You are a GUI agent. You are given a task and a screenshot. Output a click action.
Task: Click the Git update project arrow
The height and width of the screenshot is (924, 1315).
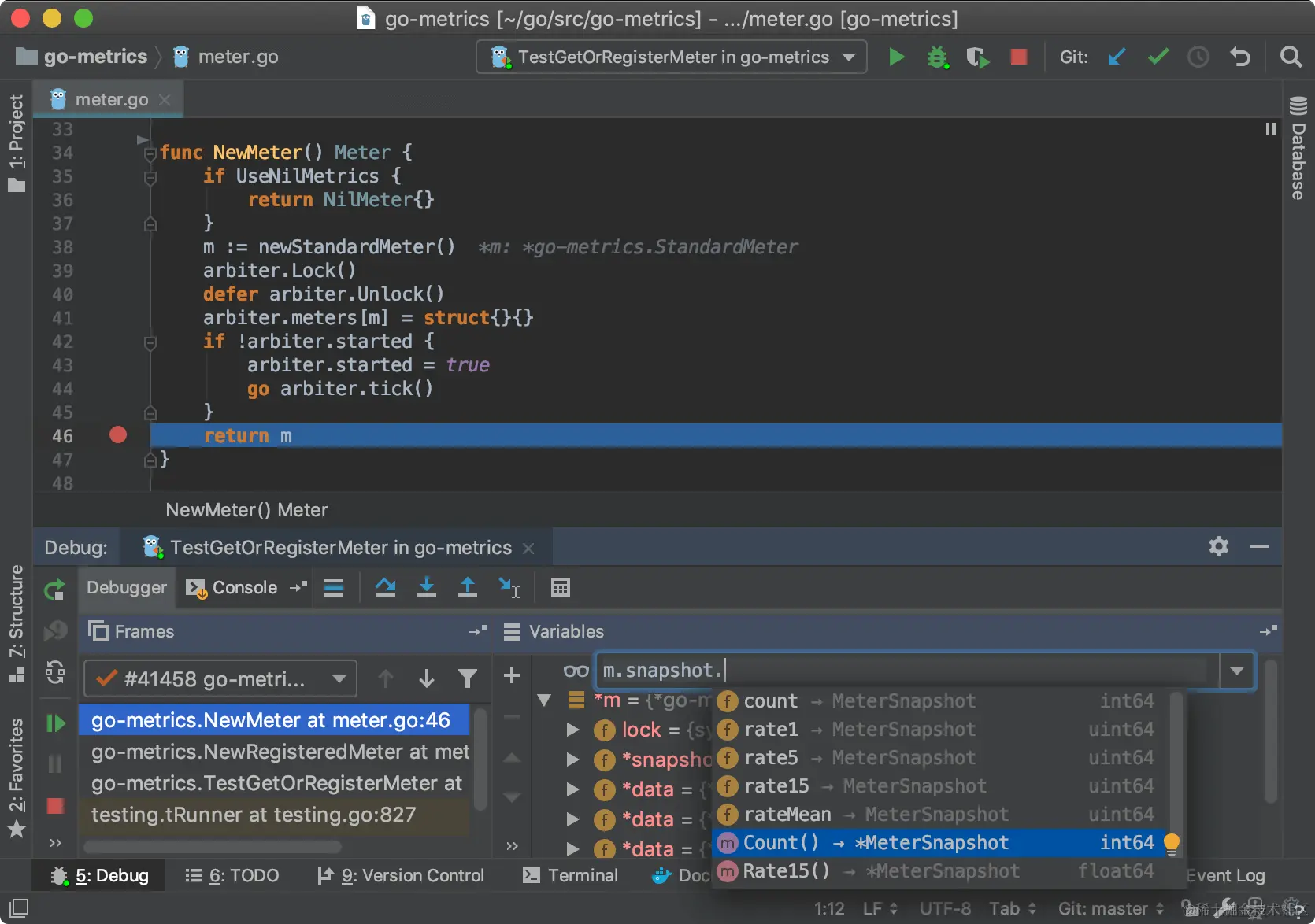pyautogui.click(x=1116, y=57)
